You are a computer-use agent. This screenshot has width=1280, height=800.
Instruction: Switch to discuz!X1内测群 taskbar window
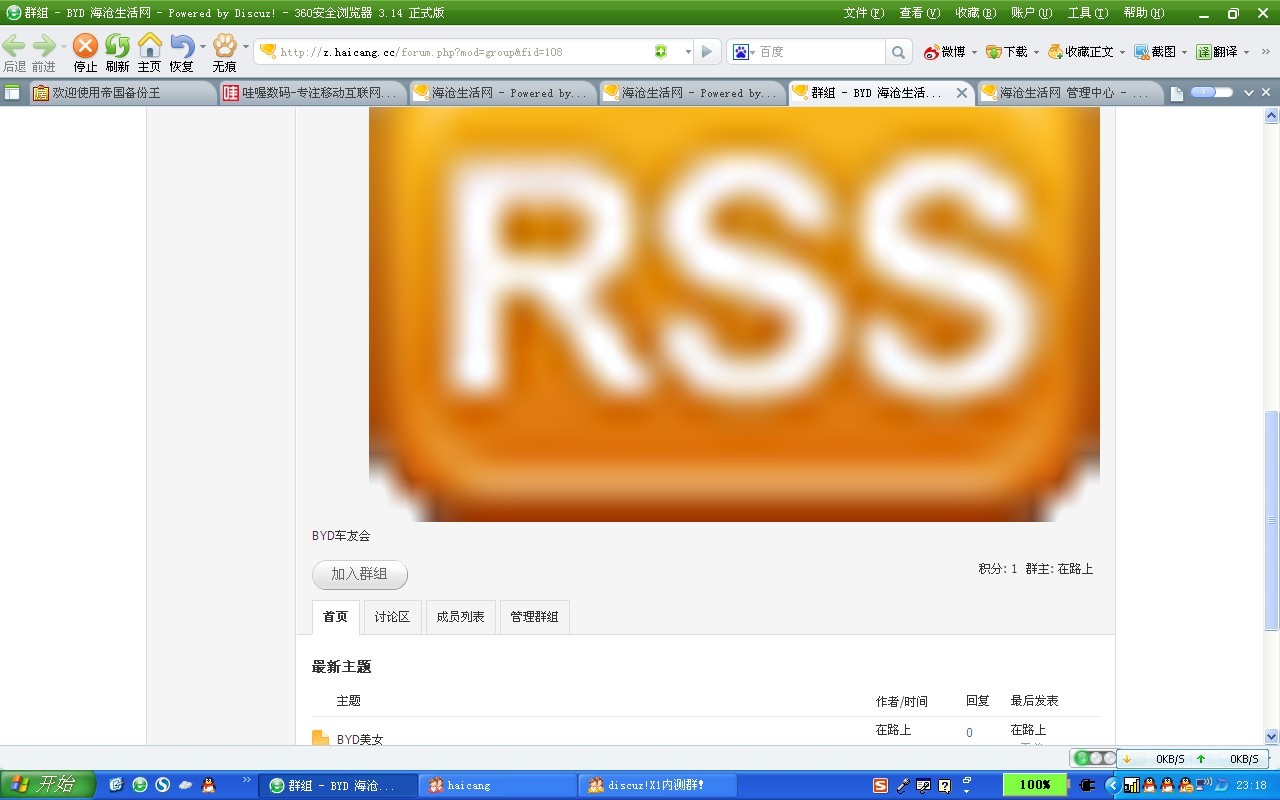(658, 785)
